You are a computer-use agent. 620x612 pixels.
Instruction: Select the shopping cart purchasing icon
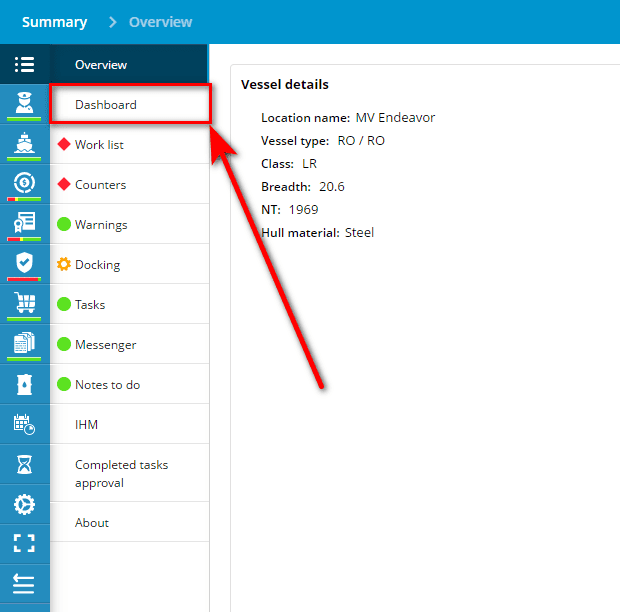[x=24, y=302]
